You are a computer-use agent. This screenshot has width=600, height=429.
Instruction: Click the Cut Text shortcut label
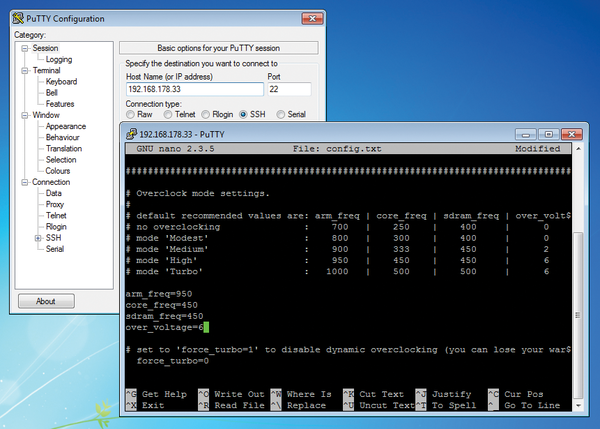[382, 394]
